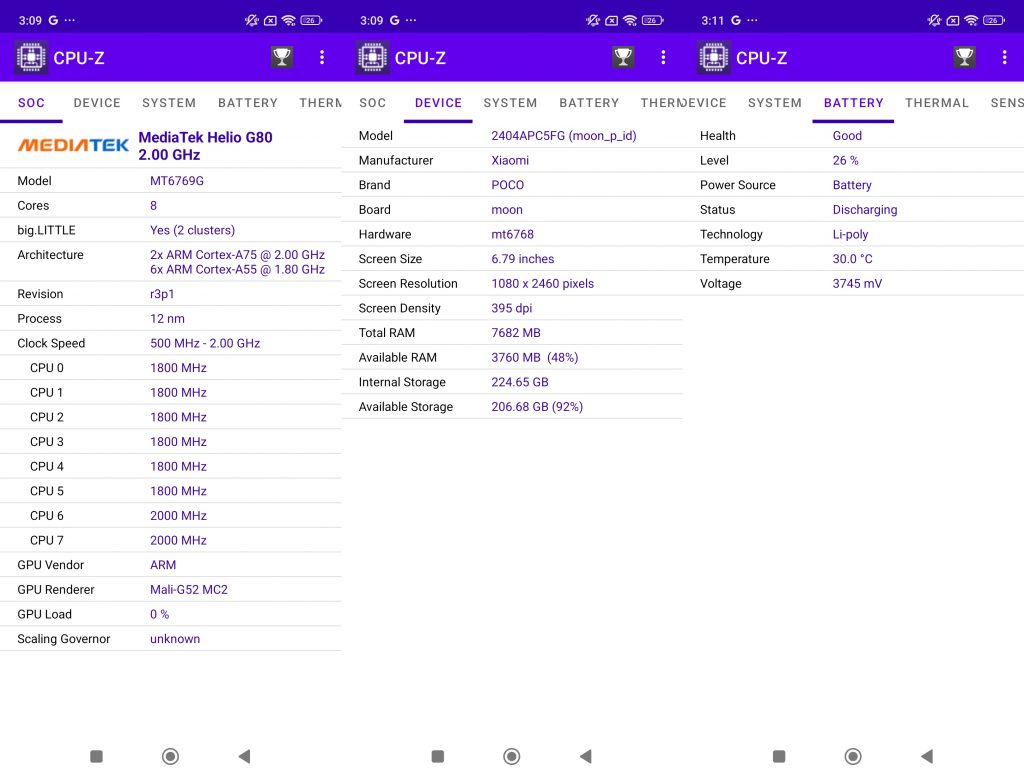
Task: Tap CPU-Z chip logo in left screen
Action: (x=31, y=57)
